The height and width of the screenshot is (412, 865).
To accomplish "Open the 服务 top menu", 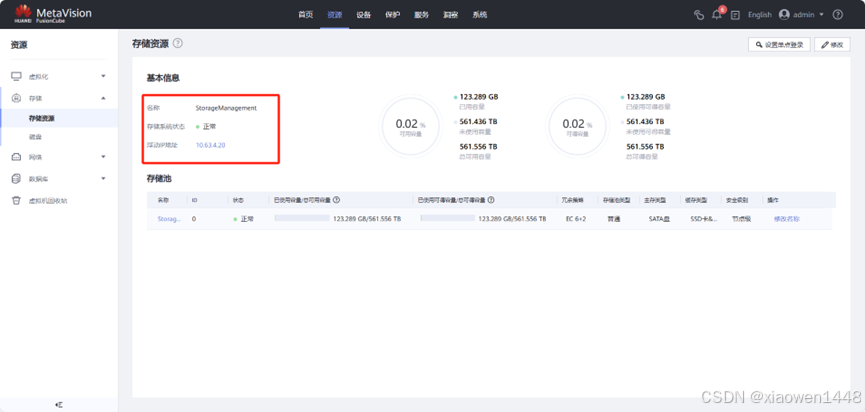I will 421,15.
